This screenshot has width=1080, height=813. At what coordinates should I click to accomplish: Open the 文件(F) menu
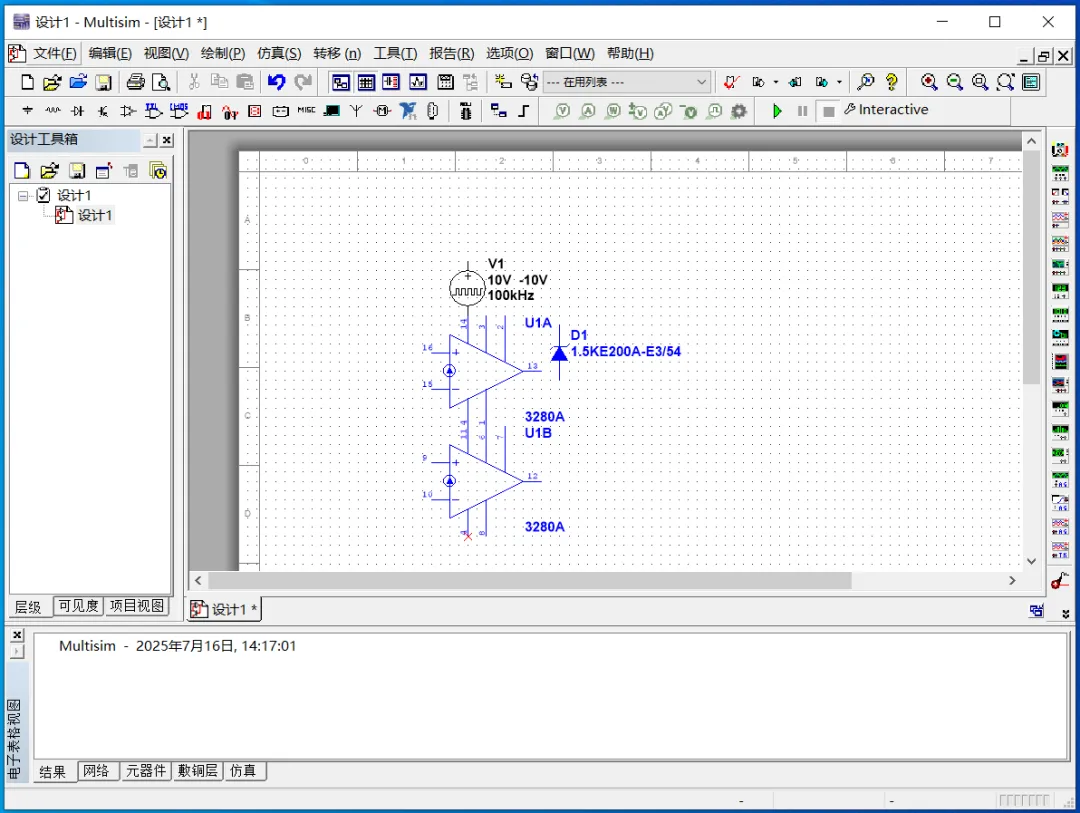(55, 53)
